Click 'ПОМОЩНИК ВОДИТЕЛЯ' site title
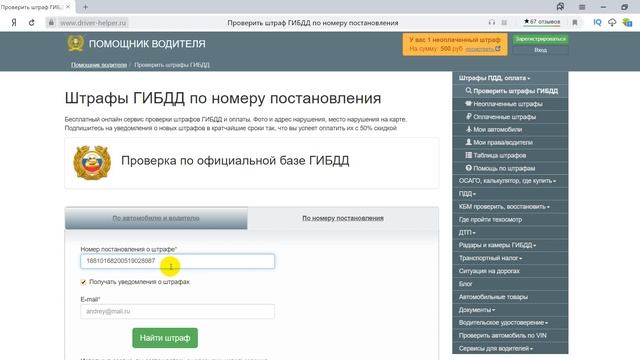640x360 pixels. pos(147,44)
